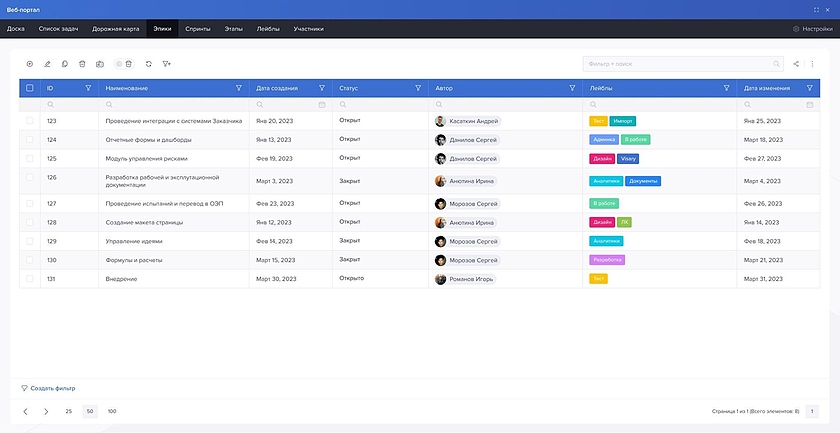This screenshot has width=840, height=433.
Task: Open the Дорожная карта tab
Action: tap(115, 29)
